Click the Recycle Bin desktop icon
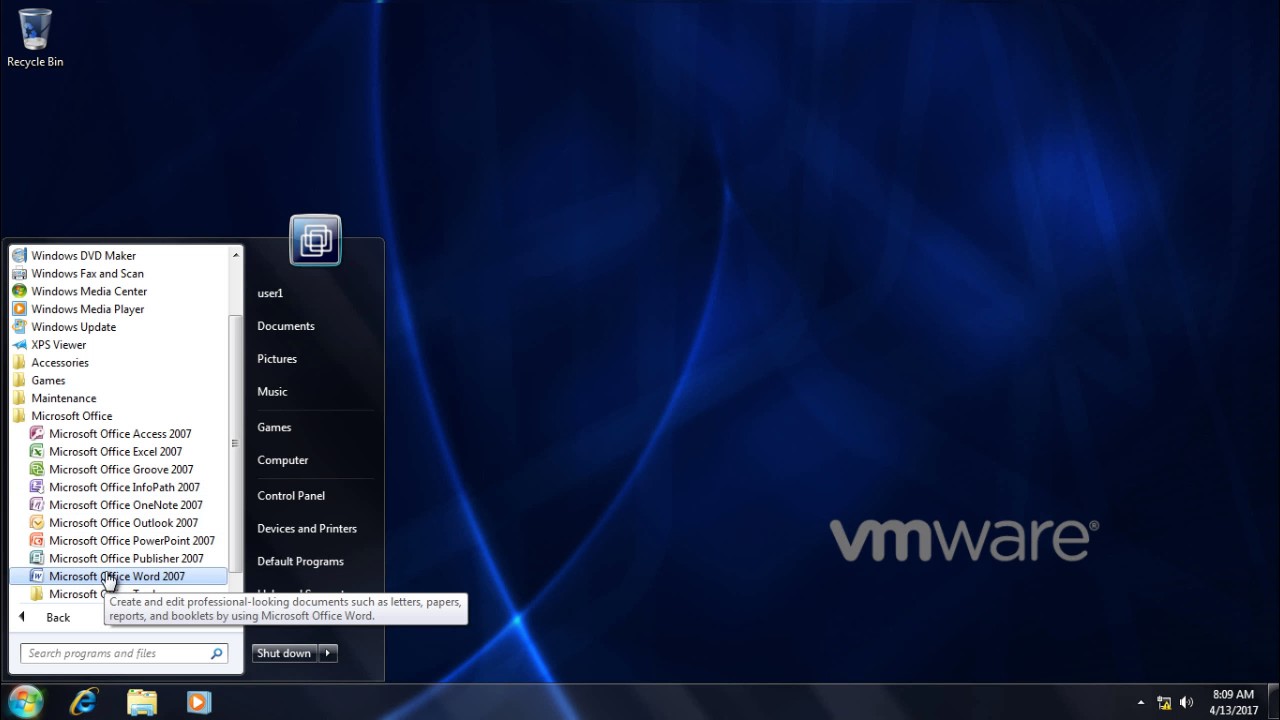 tap(35, 38)
